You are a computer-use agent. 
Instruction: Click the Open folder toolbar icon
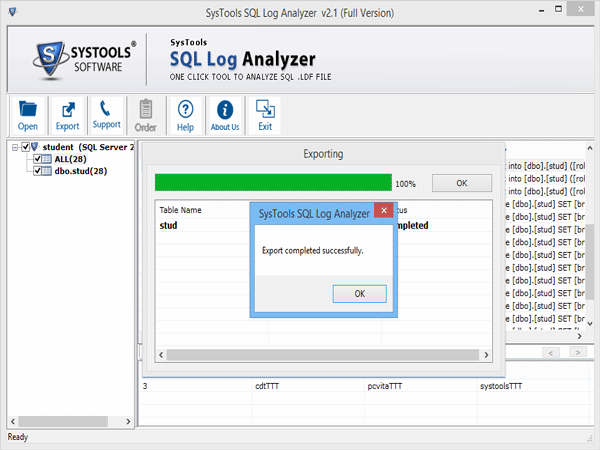(28, 115)
